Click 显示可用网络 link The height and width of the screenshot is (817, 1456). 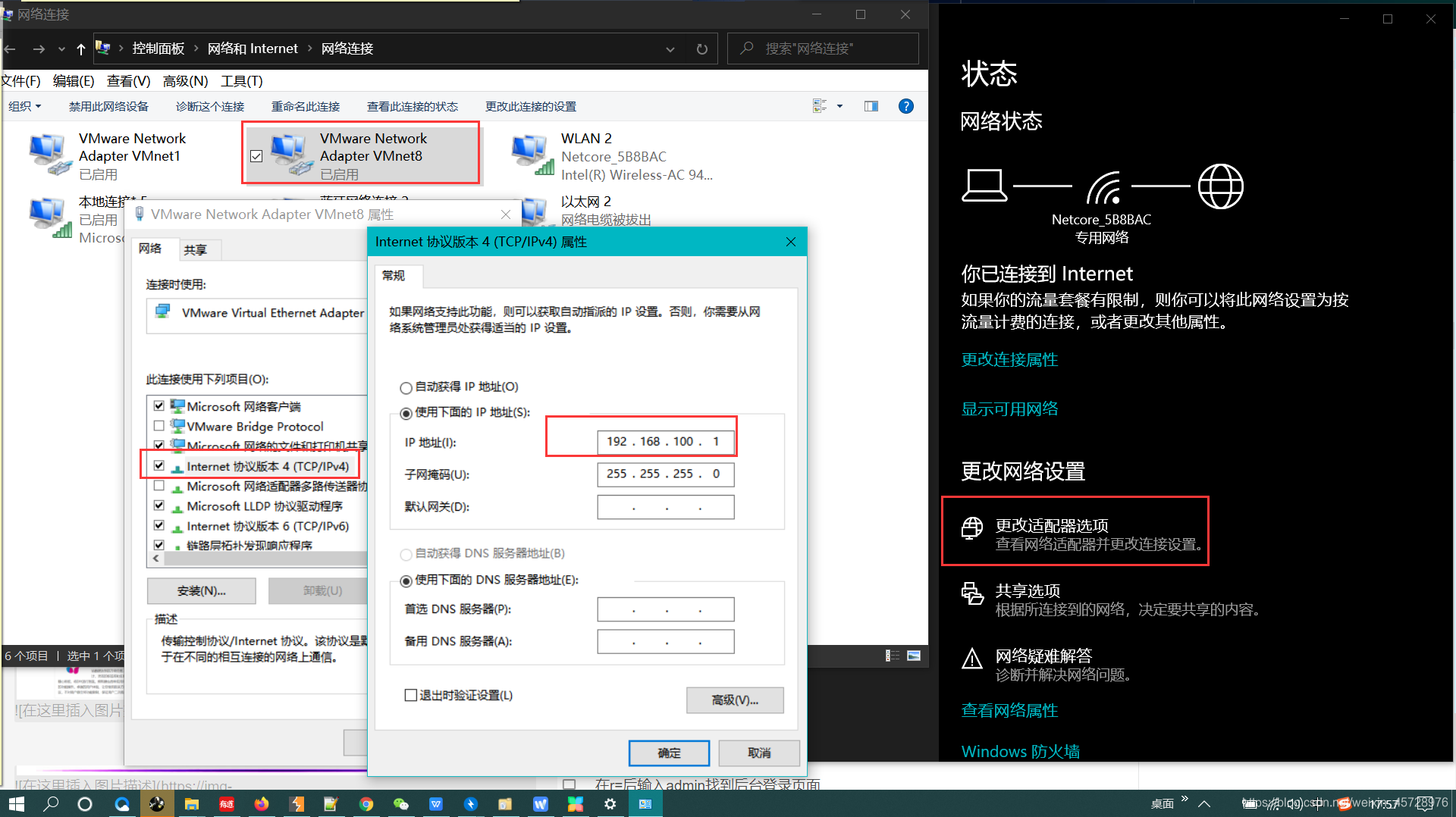[x=1009, y=409]
